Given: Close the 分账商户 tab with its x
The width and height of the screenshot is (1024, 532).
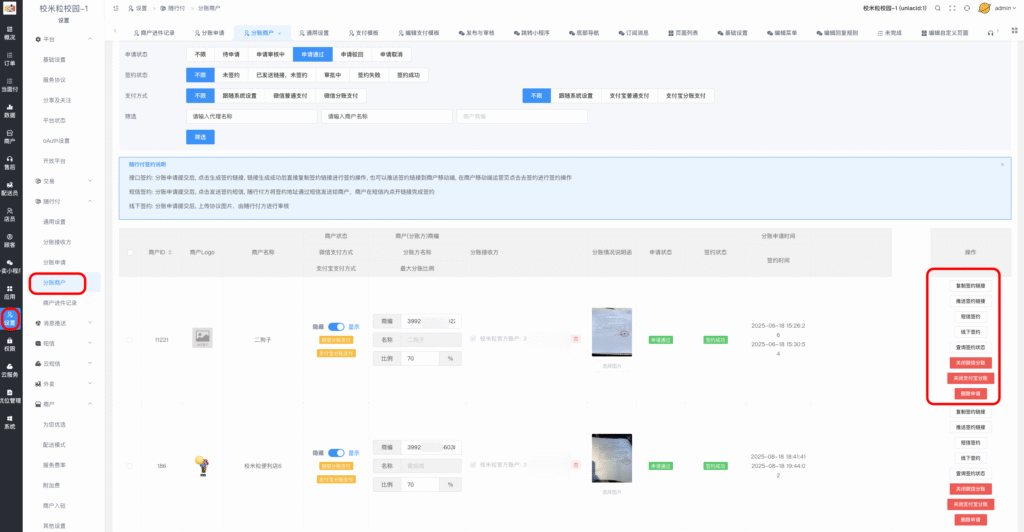Looking at the screenshot, I should [x=280, y=33].
